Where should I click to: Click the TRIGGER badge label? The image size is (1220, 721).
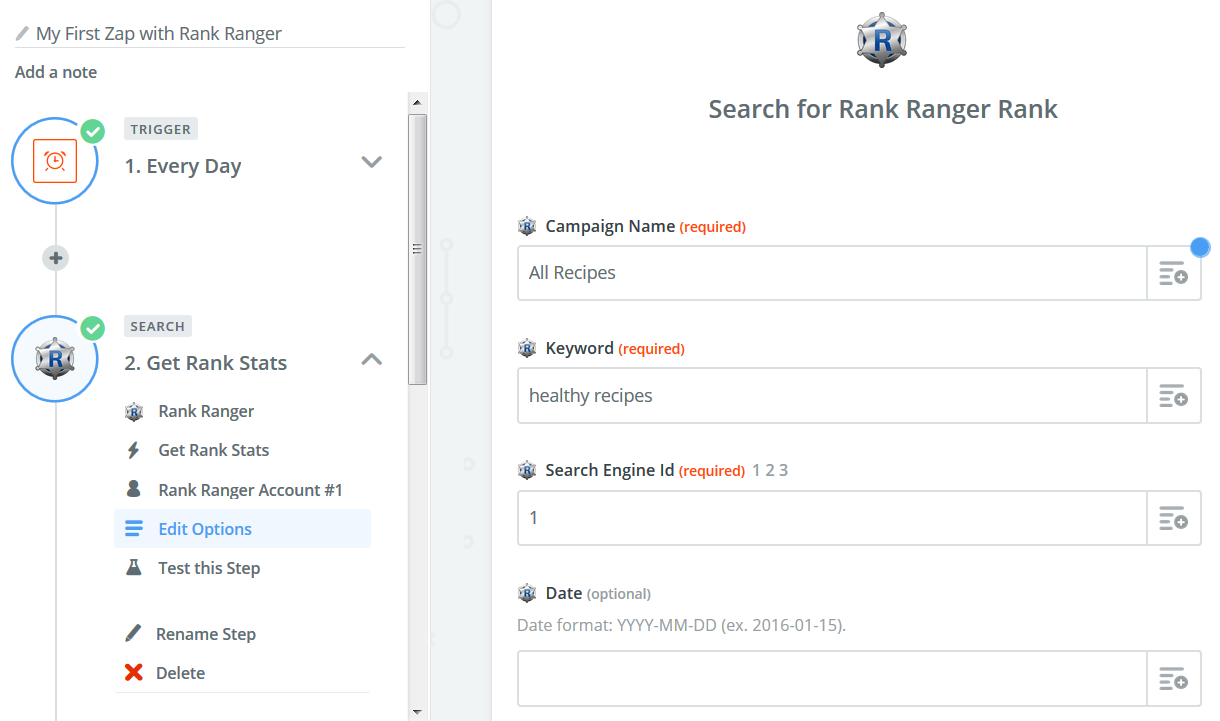(160, 129)
